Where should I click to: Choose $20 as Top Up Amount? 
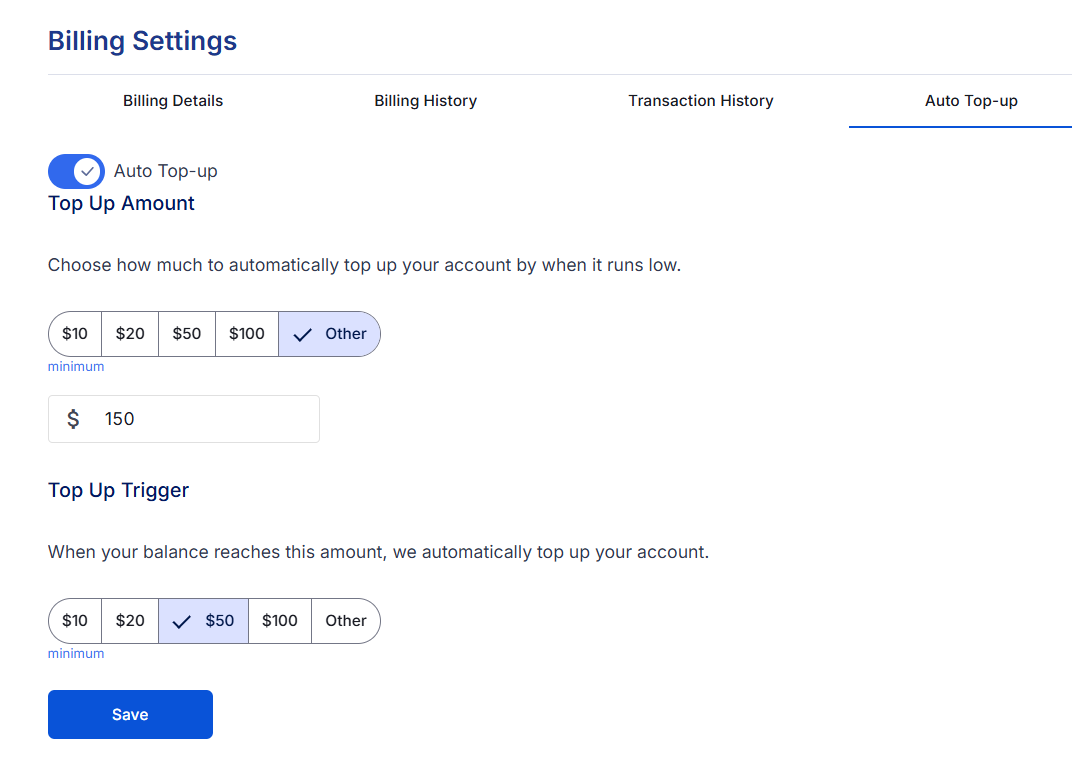tap(130, 334)
